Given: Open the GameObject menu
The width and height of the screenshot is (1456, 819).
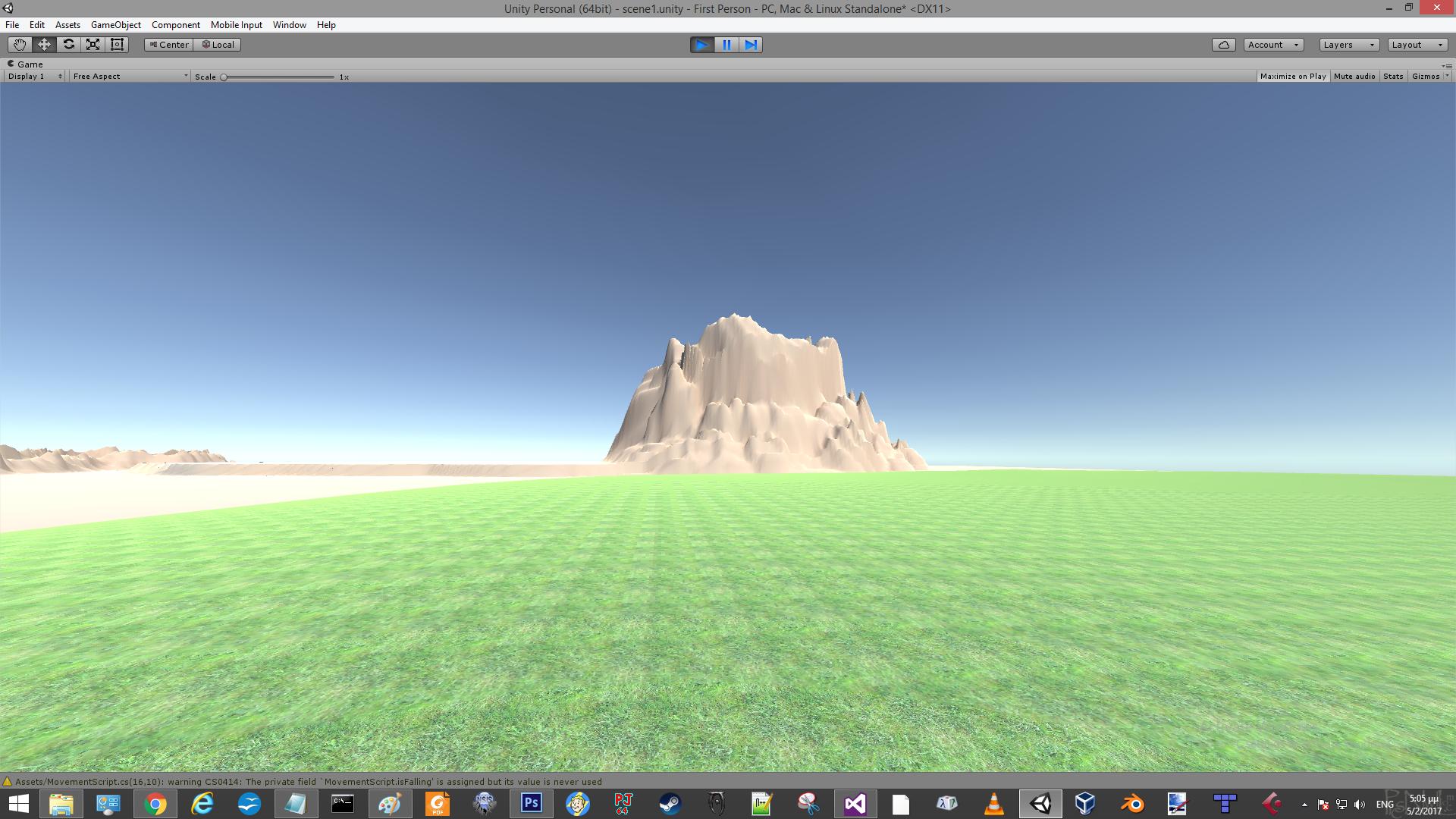Looking at the screenshot, I should pyautogui.click(x=115, y=24).
